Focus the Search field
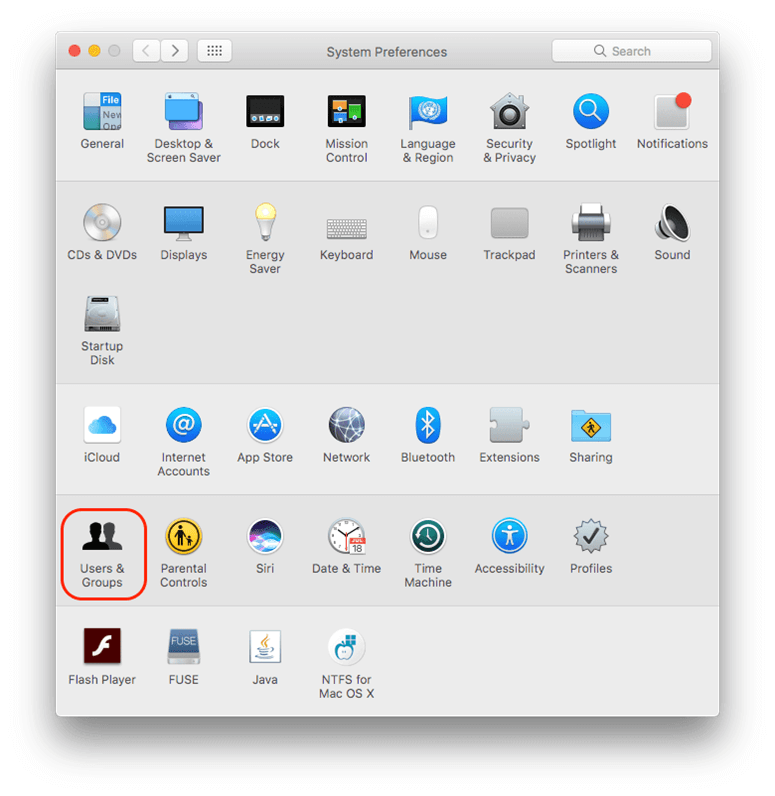Image resolution: width=775 pixels, height=796 pixels. point(631,51)
